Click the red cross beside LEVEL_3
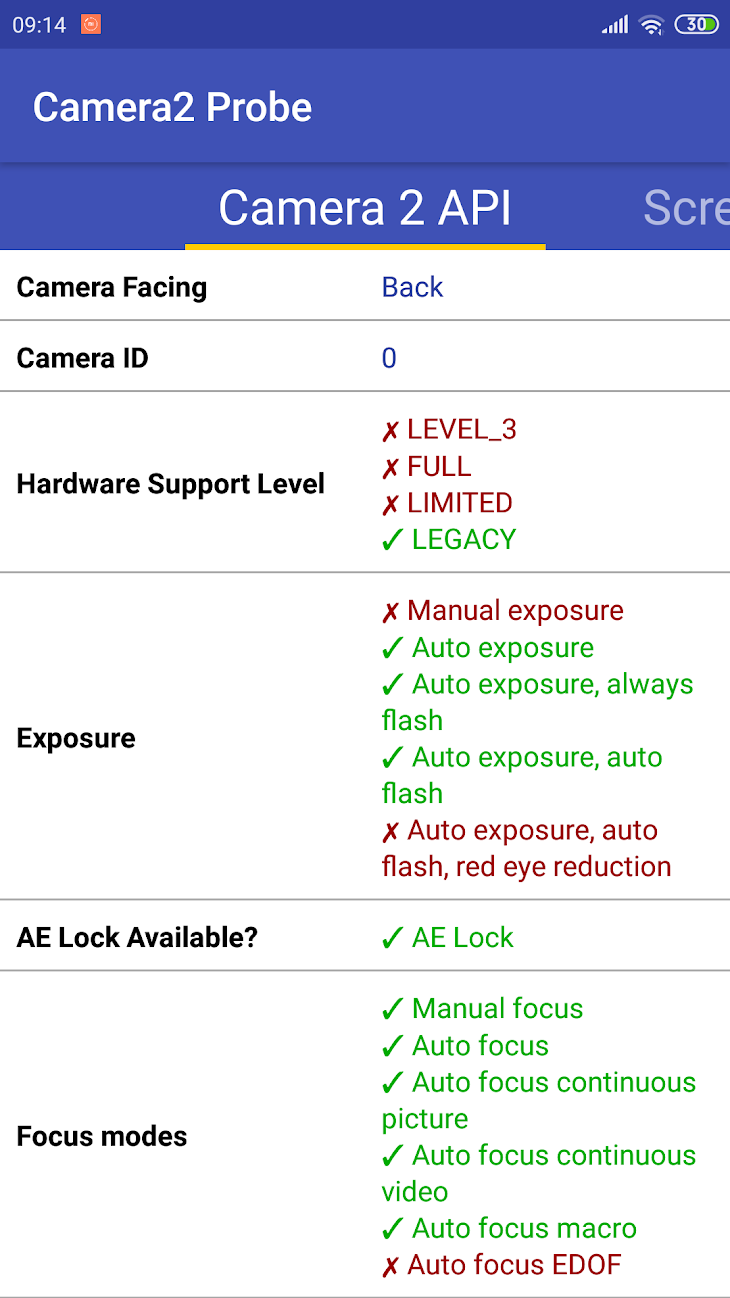Image resolution: width=730 pixels, height=1298 pixels. click(390, 431)
